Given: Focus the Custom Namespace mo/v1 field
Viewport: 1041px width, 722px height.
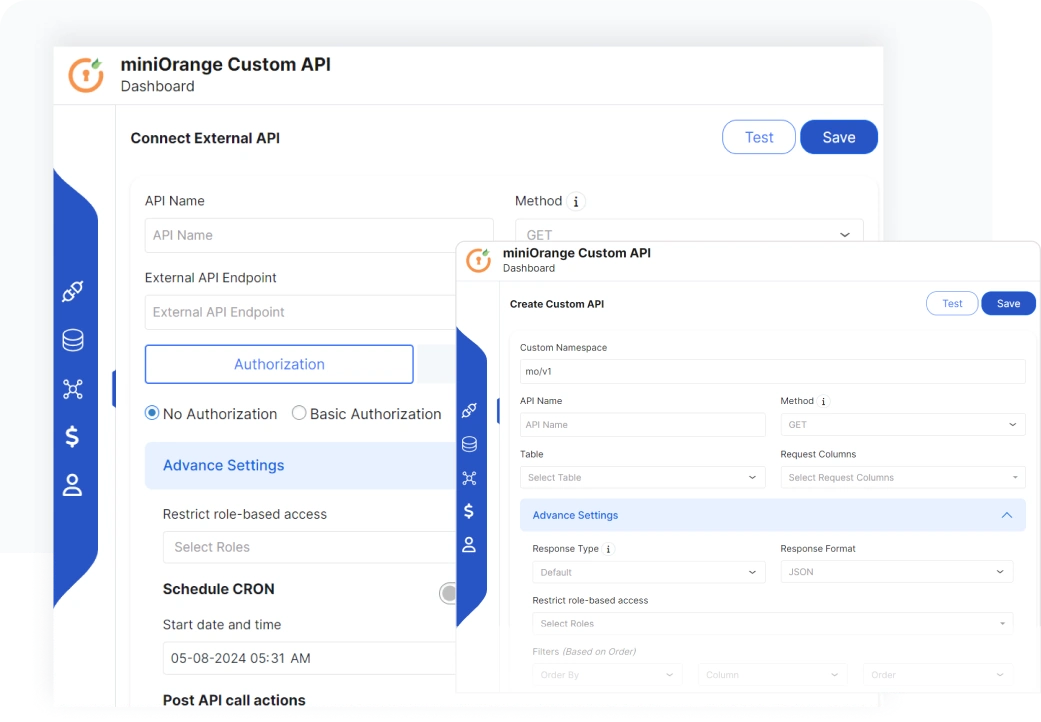Looking at the screenshot, I should pos(773,372).
